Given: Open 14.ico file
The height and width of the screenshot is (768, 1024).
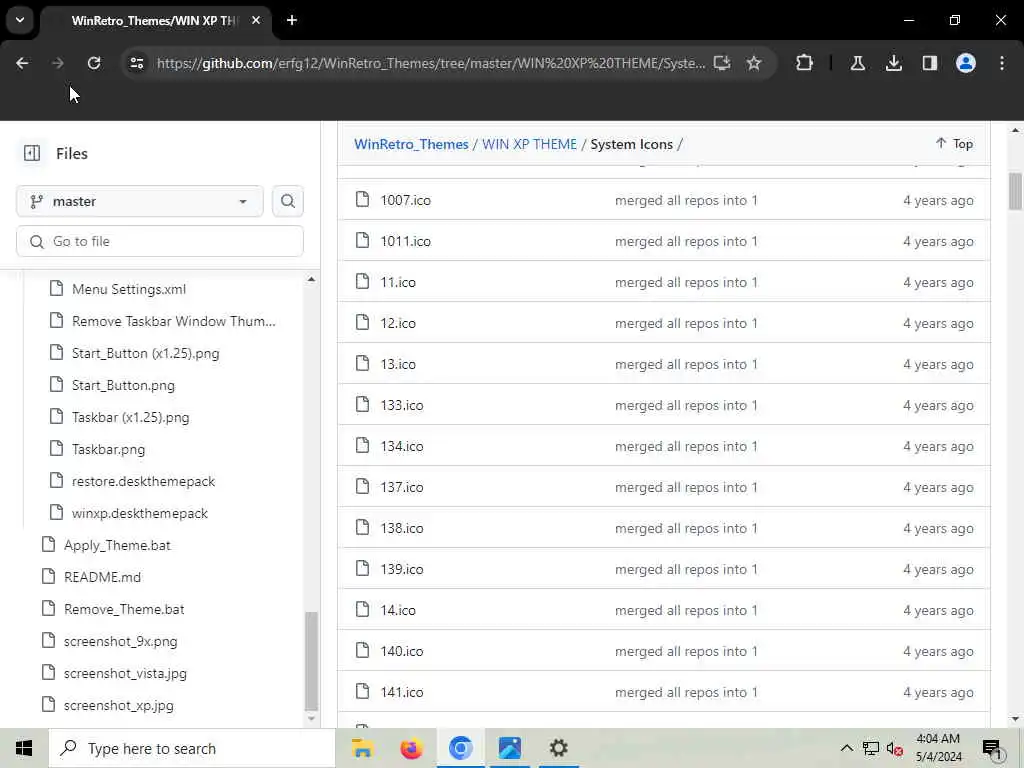Looking at the screenshot, I should click(398, 611).
